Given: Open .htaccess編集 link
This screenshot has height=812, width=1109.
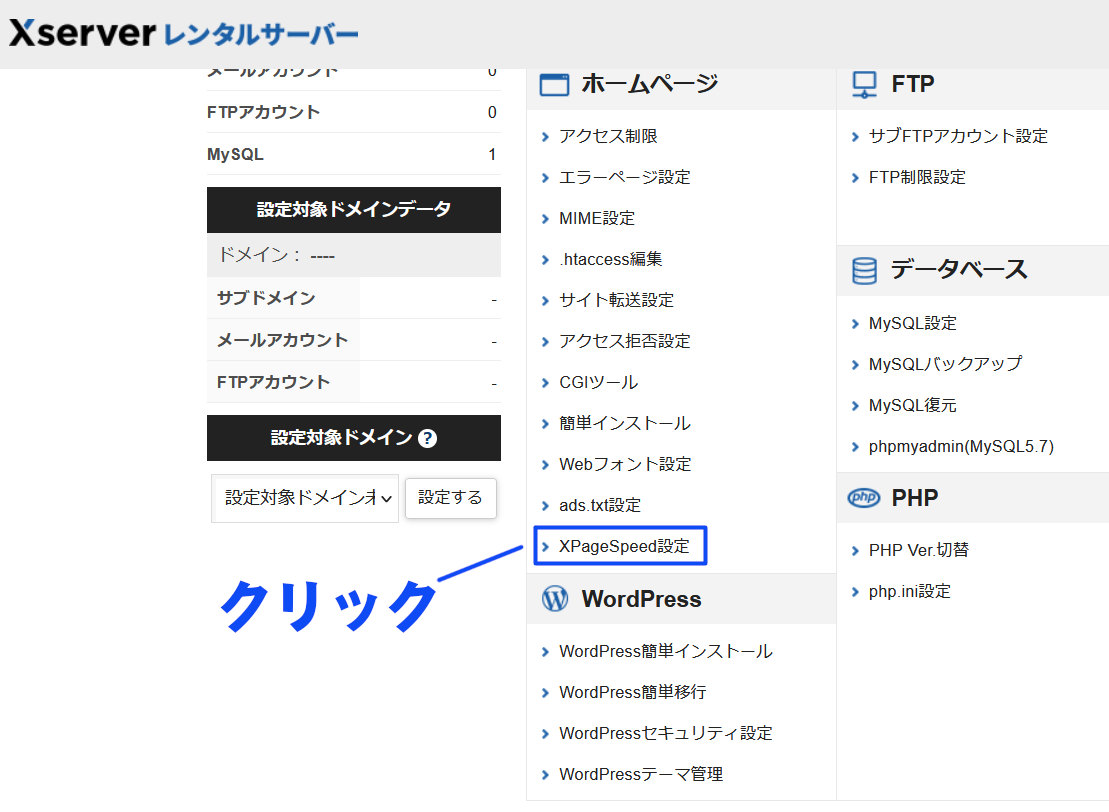Looking at the screenshot, I should pyautogui.click(x=610, y=259).
